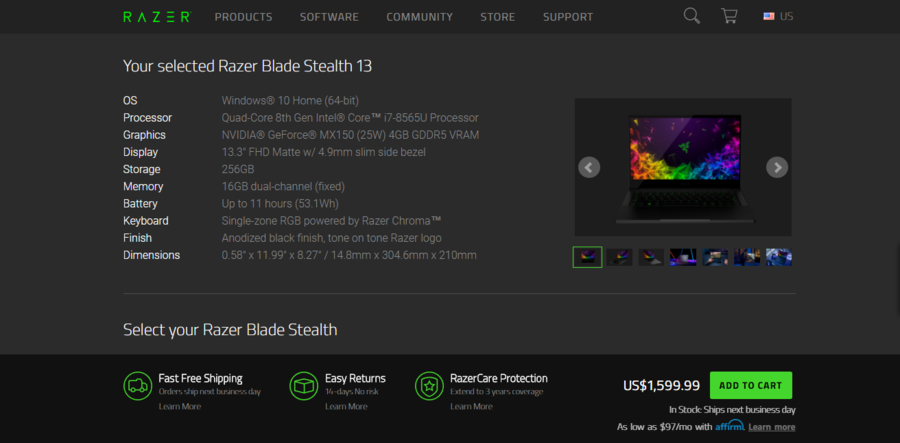
Task: Select thumbnail with person in blue room
Action: tap(747, 257)
